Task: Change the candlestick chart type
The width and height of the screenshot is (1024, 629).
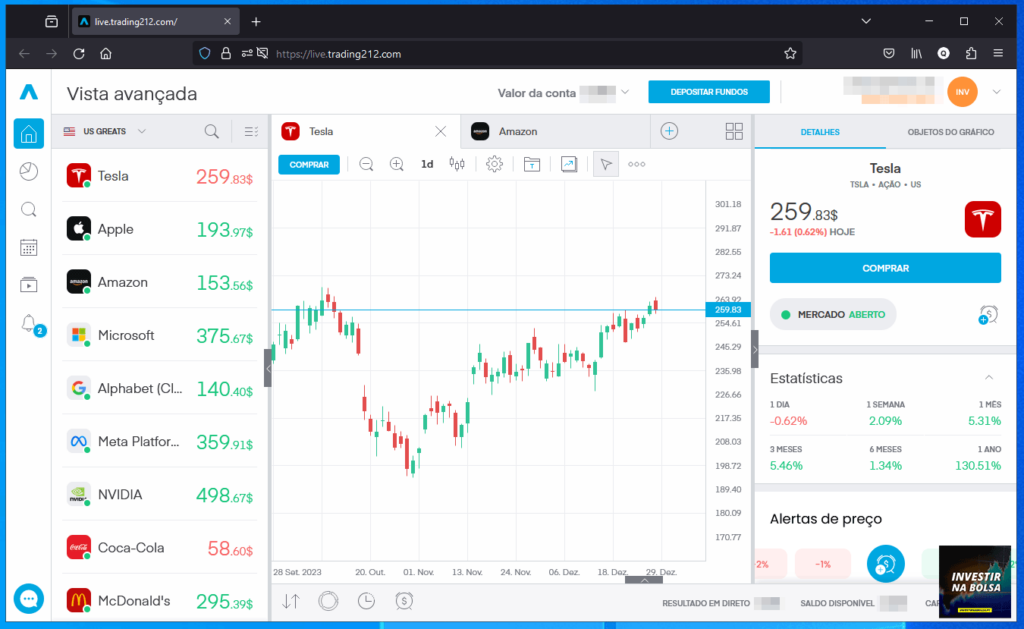Action: tap(457, 165)
